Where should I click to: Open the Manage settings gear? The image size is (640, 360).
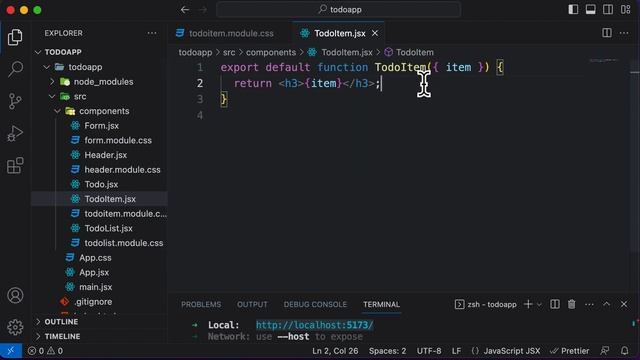point(15,327)
